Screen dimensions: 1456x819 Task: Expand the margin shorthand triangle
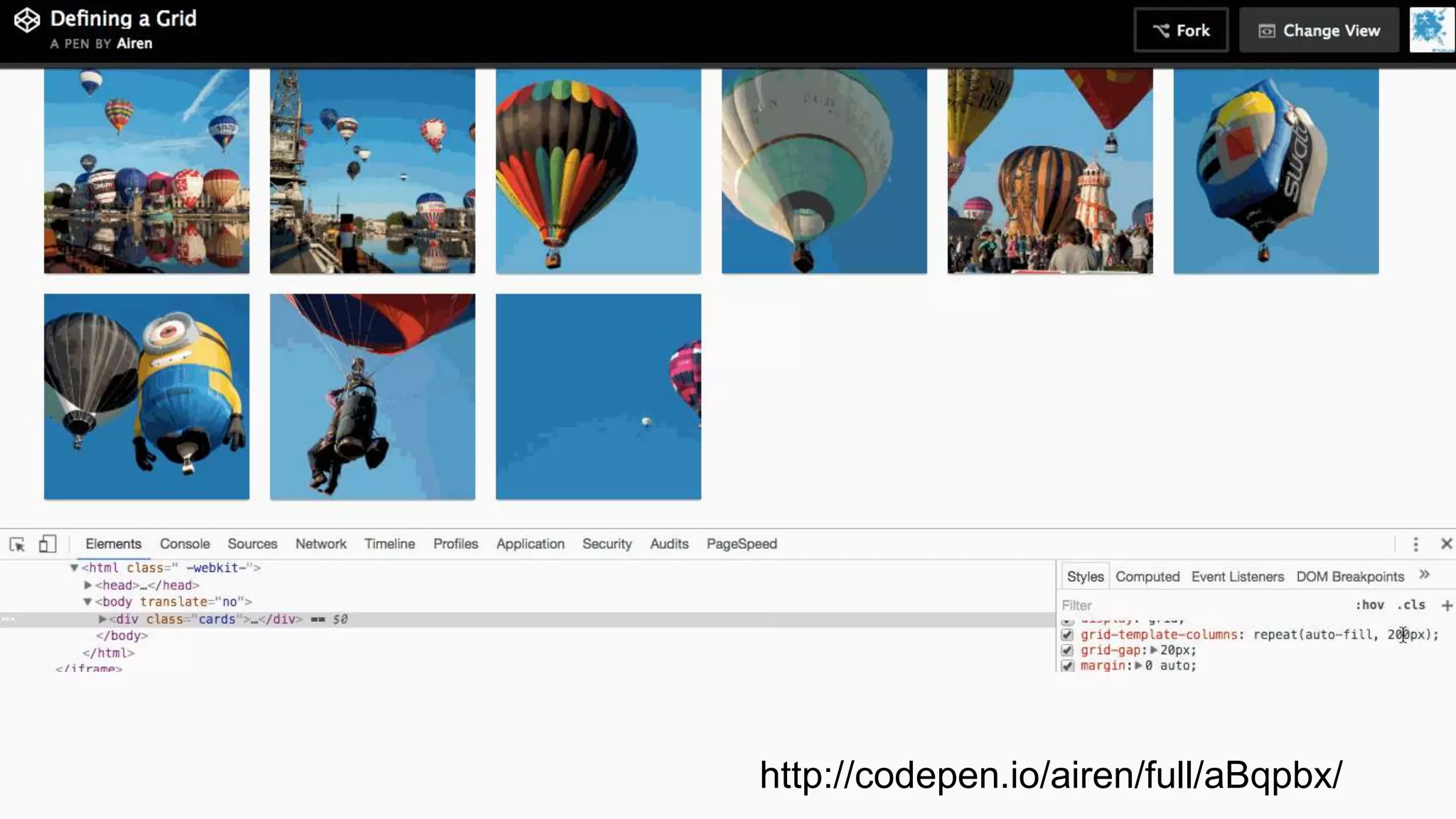(1138, 665)
